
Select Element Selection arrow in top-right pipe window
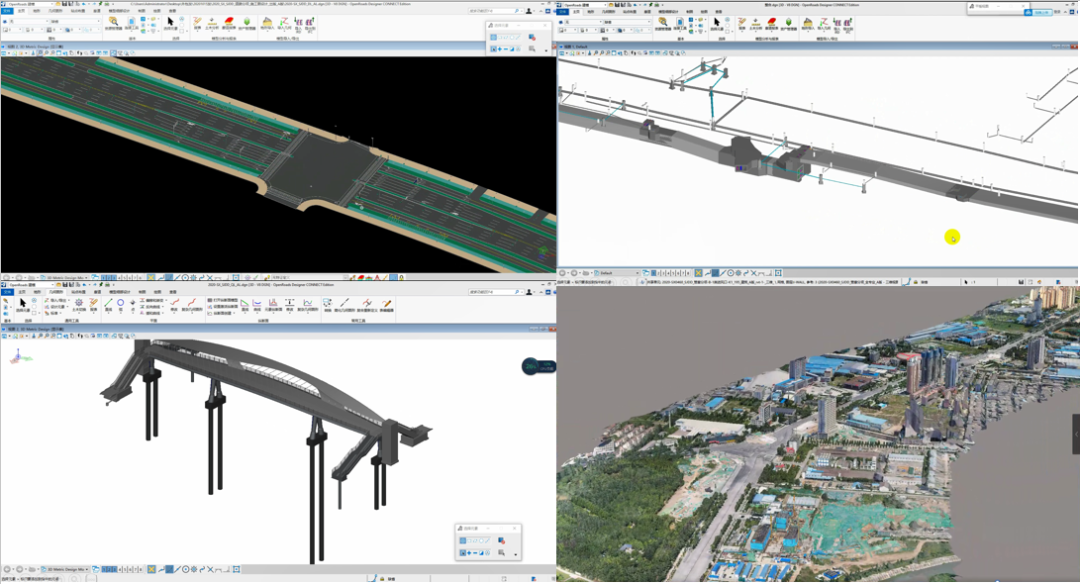717,21
